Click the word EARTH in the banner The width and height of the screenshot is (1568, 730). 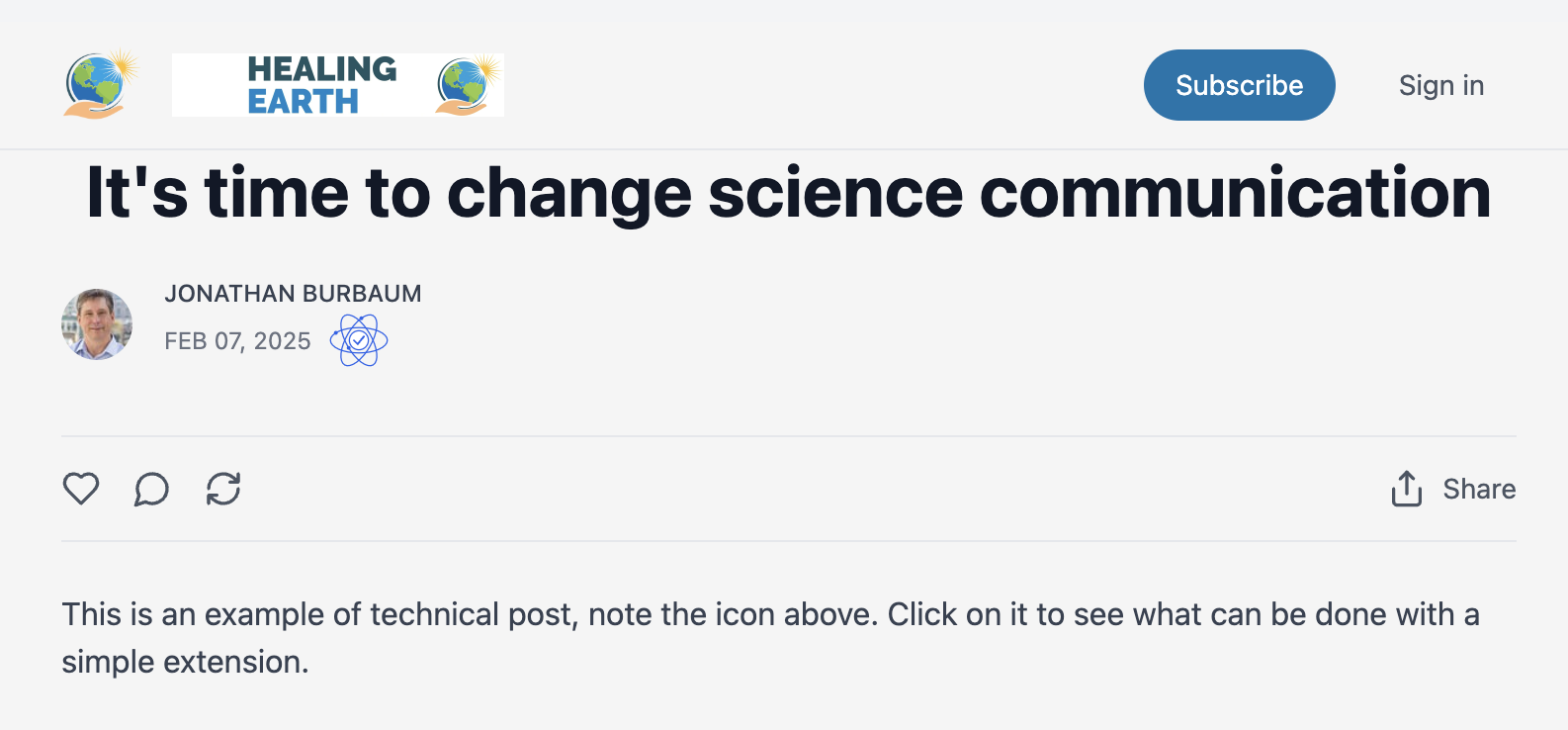pos(303,102)
